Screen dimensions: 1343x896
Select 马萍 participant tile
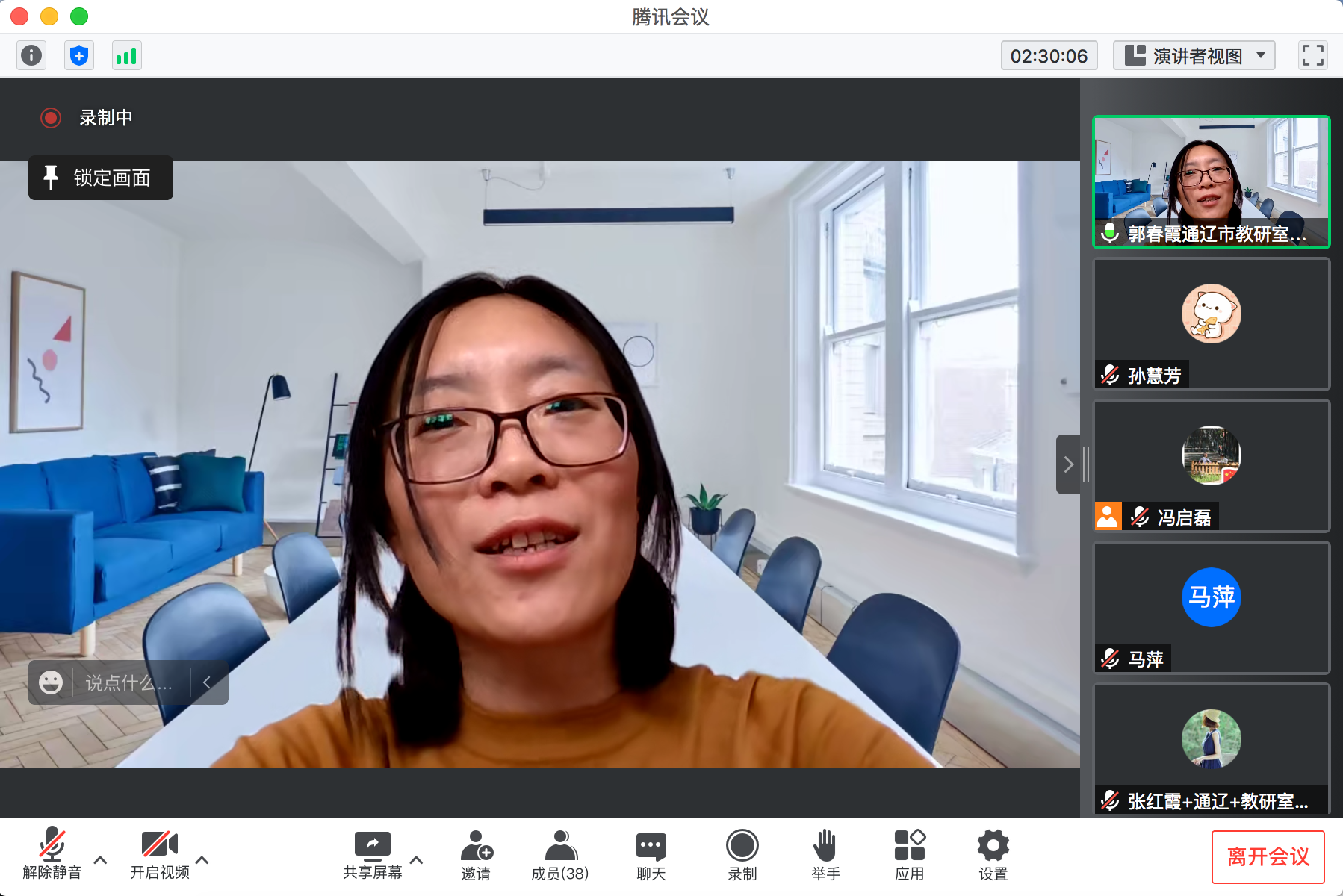point(1211,608)
